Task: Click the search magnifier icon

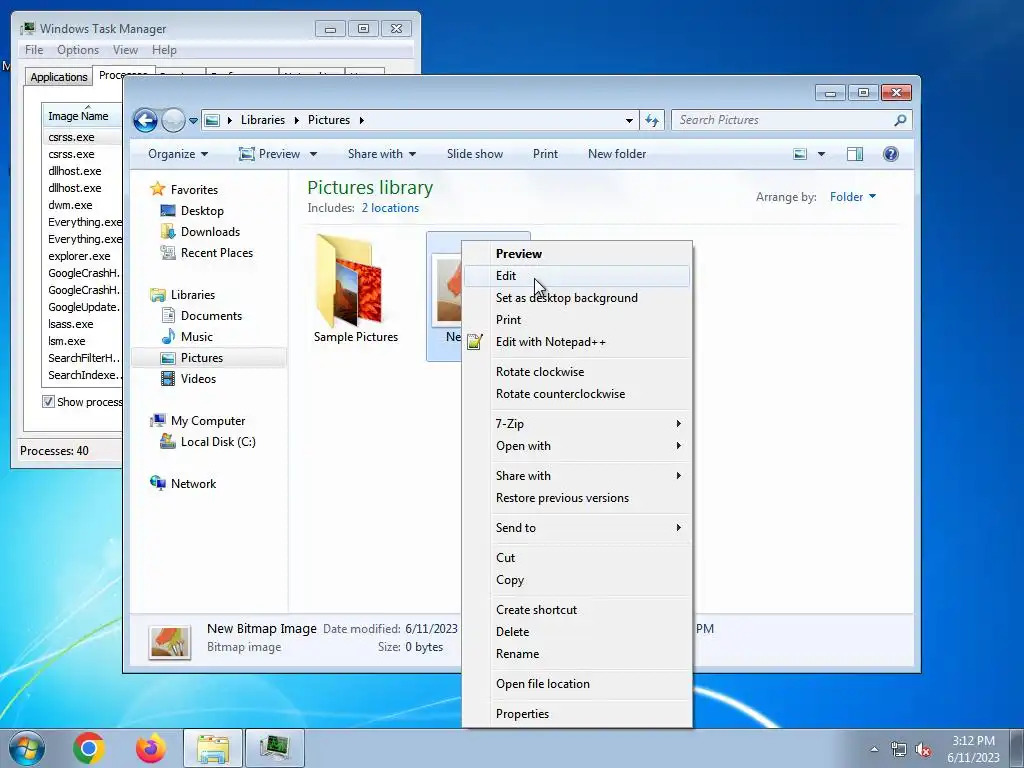Action: coord(900,120)
